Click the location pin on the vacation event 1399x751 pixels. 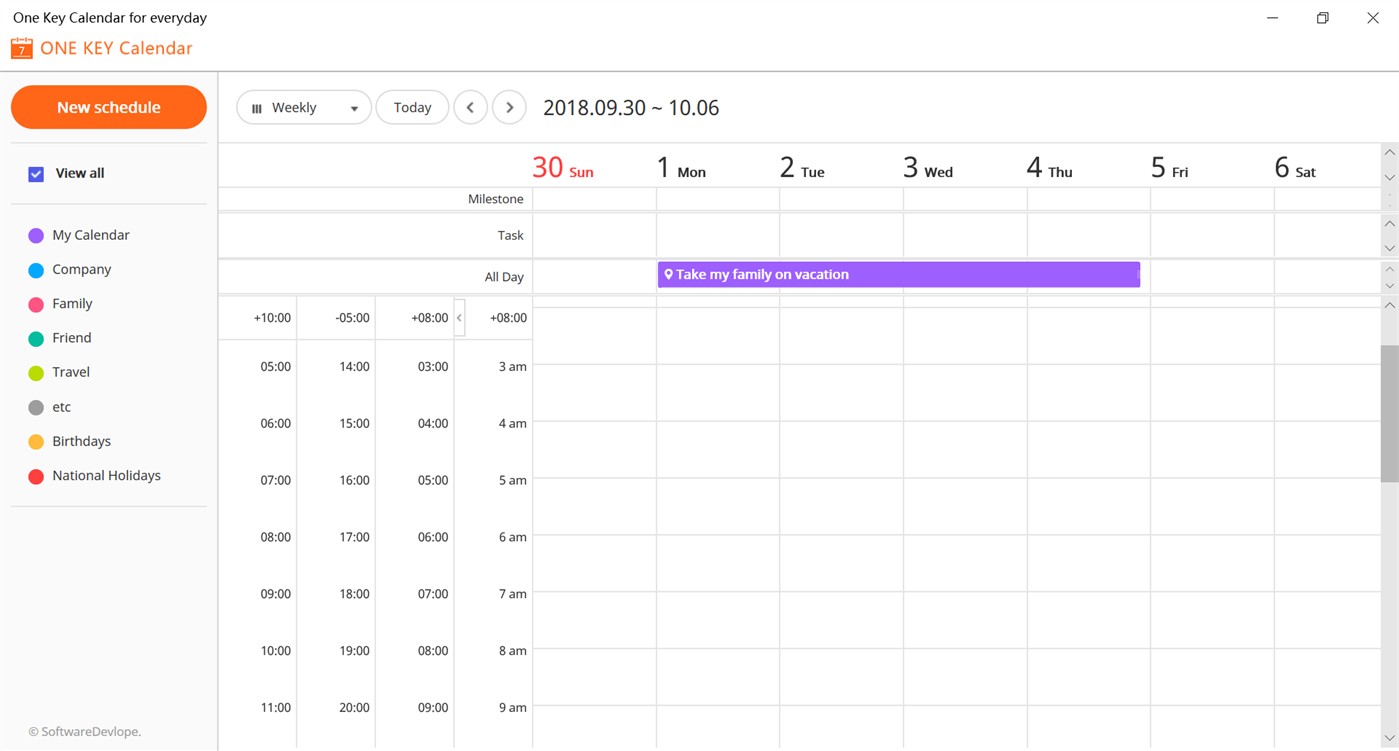click(x=668, y=274)
